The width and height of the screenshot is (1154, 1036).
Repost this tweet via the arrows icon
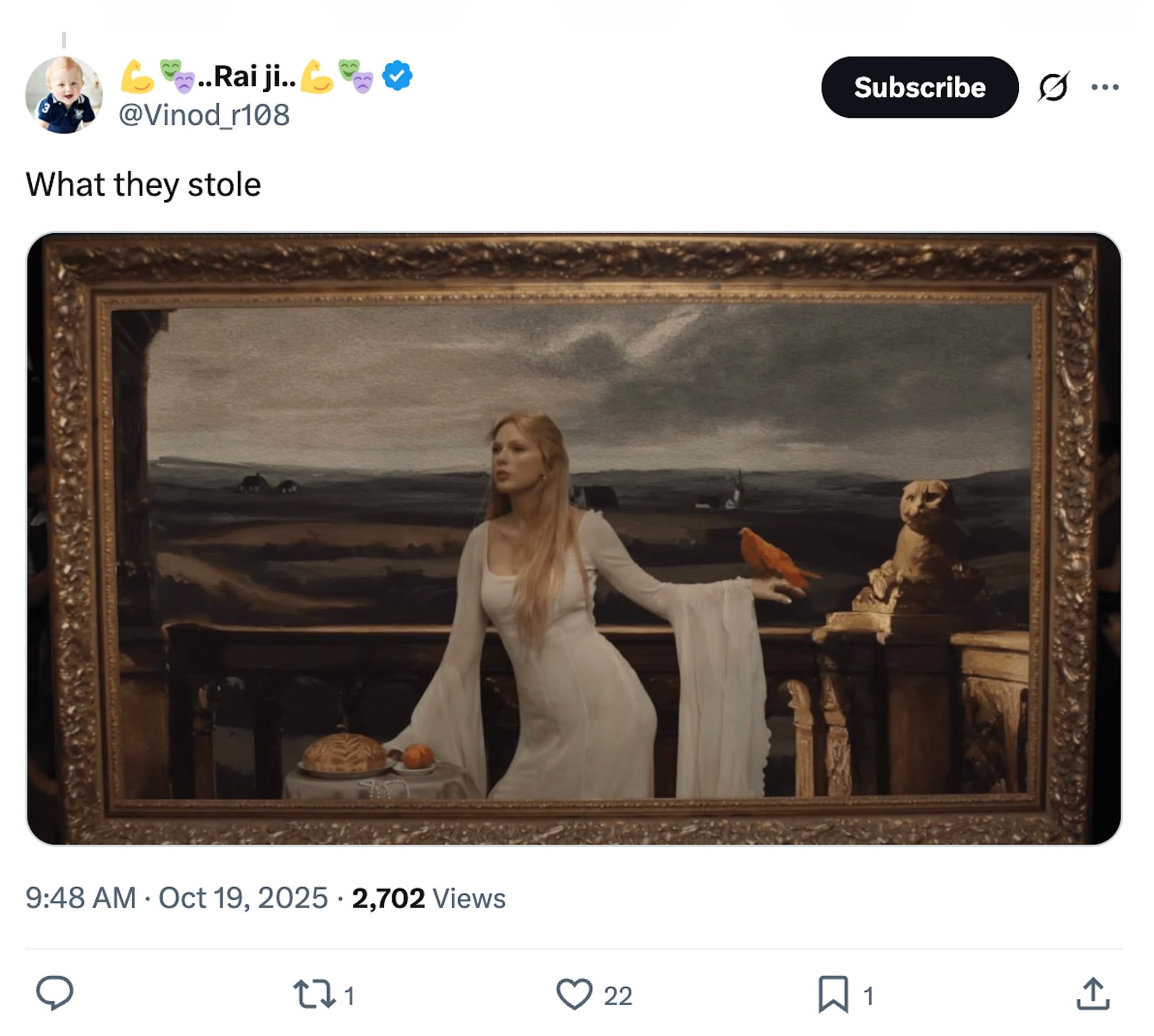pos(314,994)
